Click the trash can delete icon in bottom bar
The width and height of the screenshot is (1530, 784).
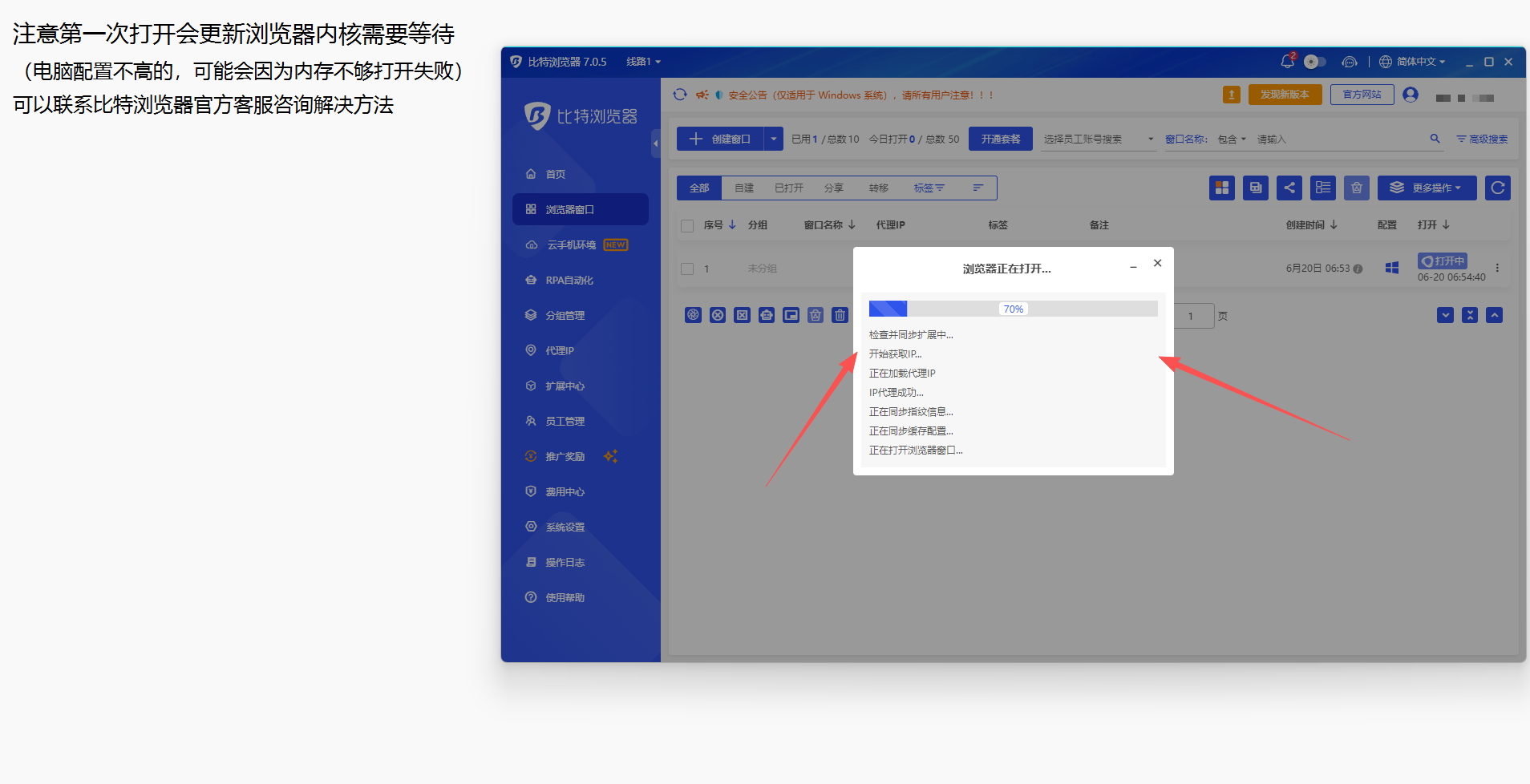click(x=840, y=315)
